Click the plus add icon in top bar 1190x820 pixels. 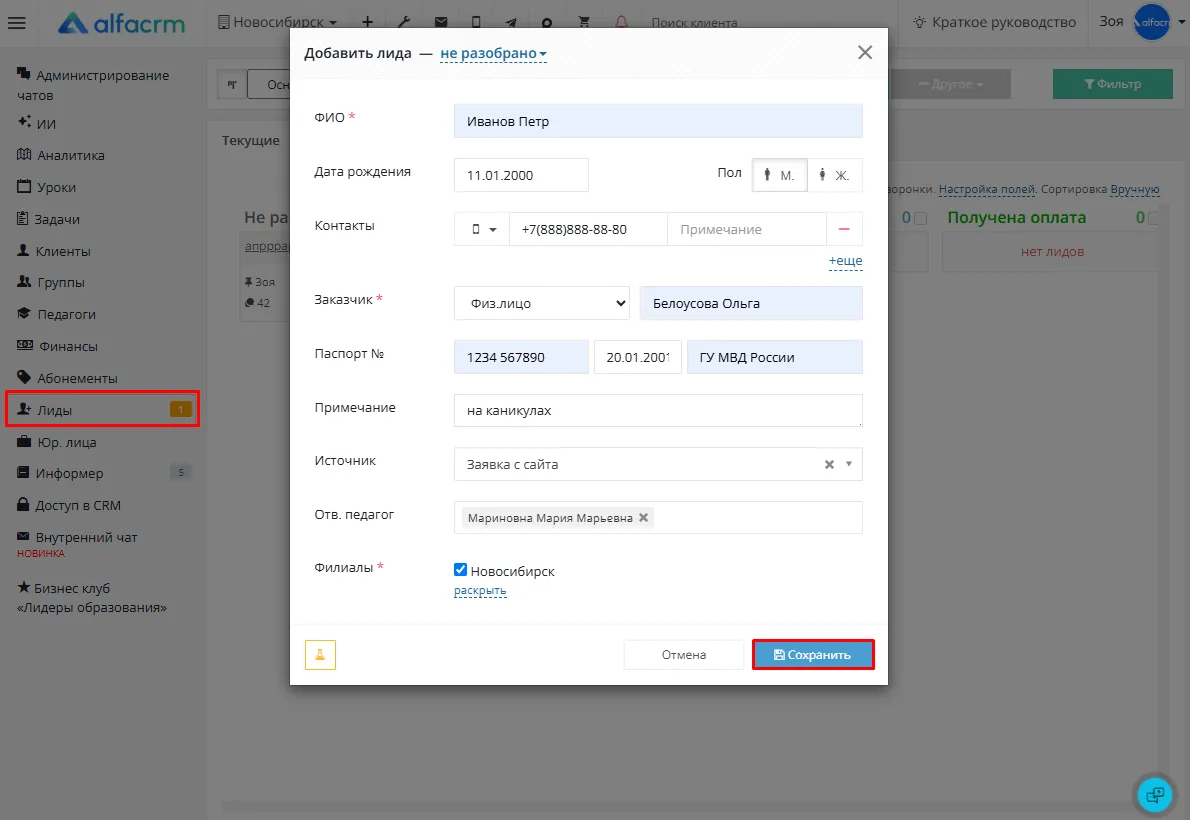pos(367,22)
